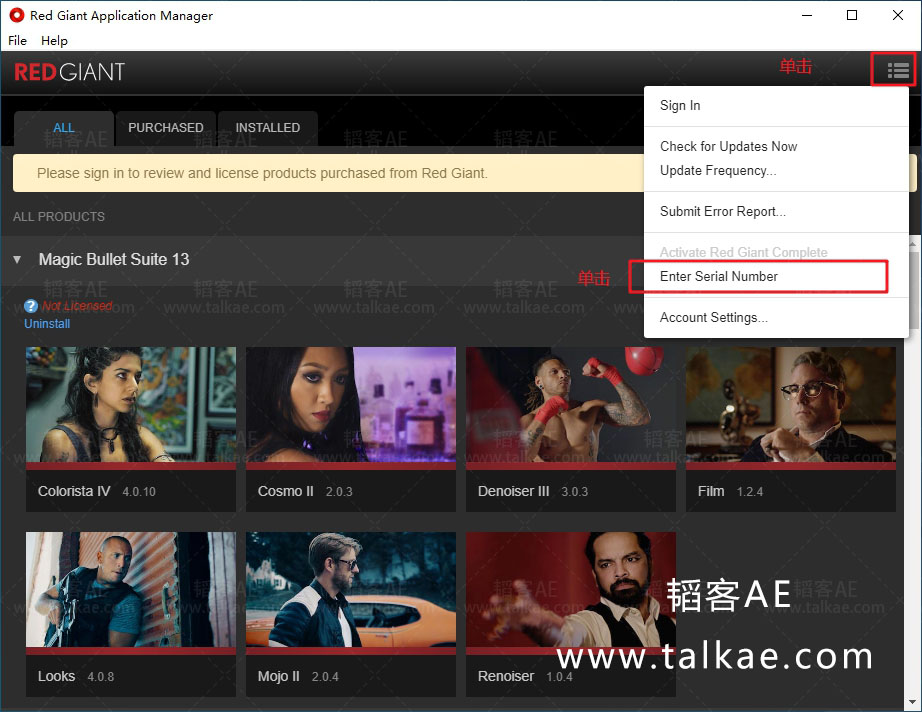Screen dimensions: 922x712
Task: Click the Mojo II 2.0.4 label
Action: click(x=298, y=677)
